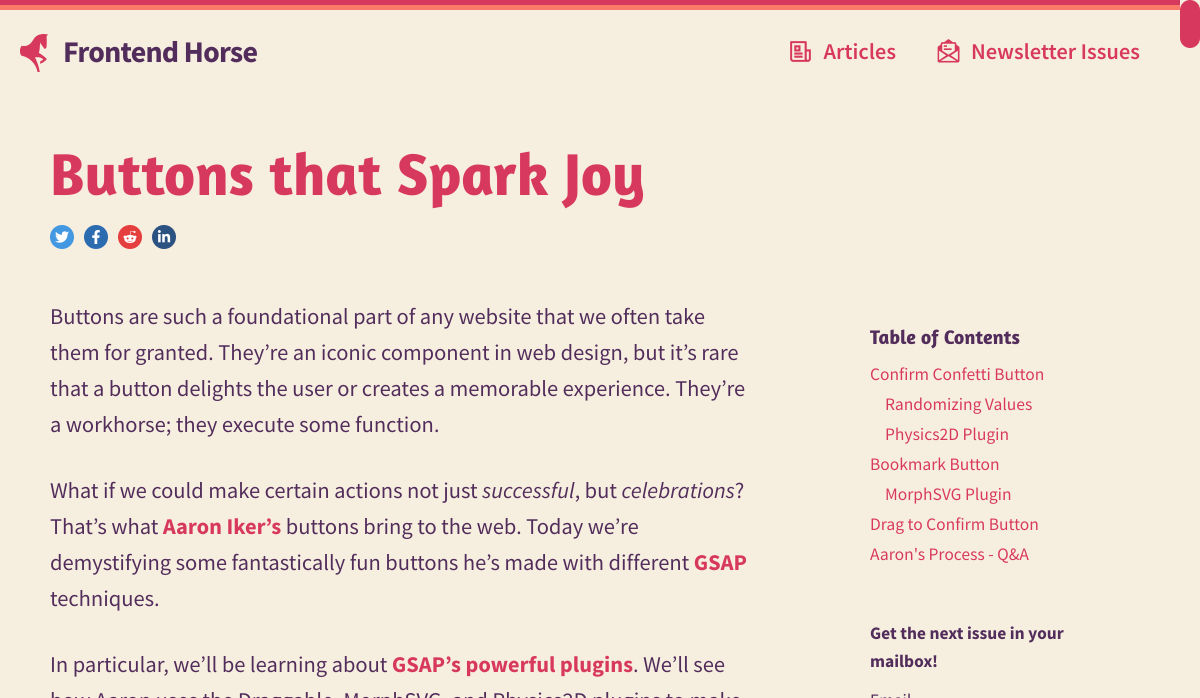Go to Bookmark Button section
1200x698 pixels.
tap(934, 464)
